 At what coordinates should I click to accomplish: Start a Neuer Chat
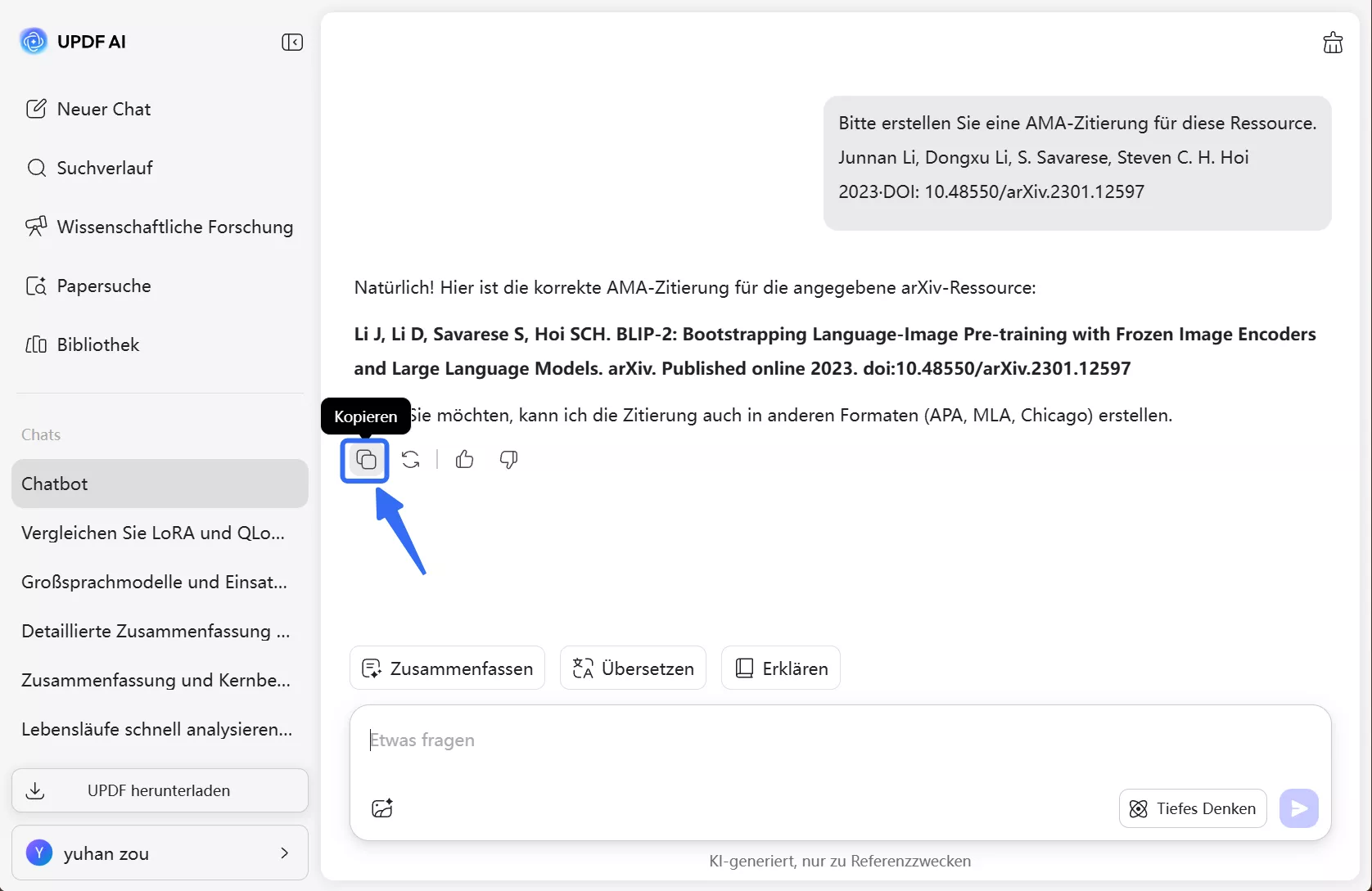(88, 109)
